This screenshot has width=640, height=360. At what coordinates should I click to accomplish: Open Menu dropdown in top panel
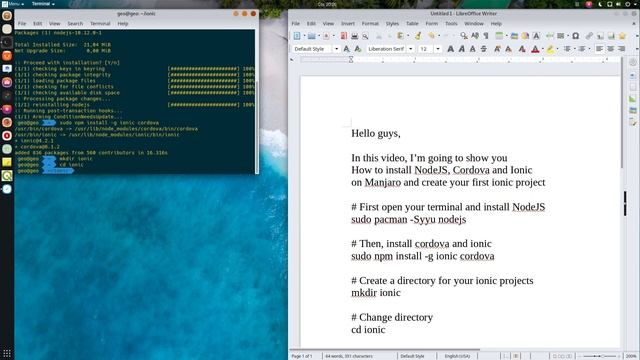pos(13,4)
